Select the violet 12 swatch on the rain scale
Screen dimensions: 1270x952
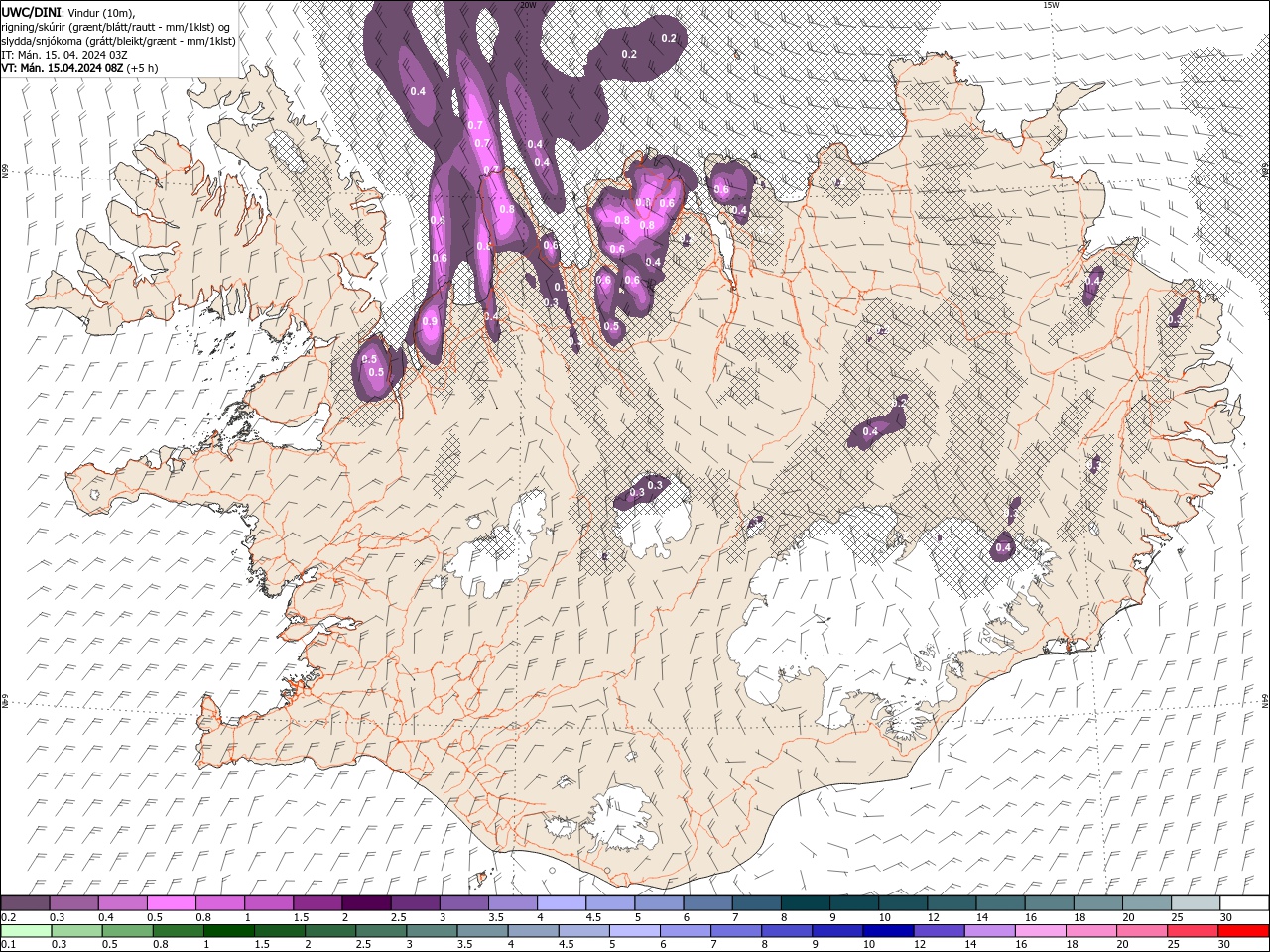pyautogui.click(x=938, y=931)
